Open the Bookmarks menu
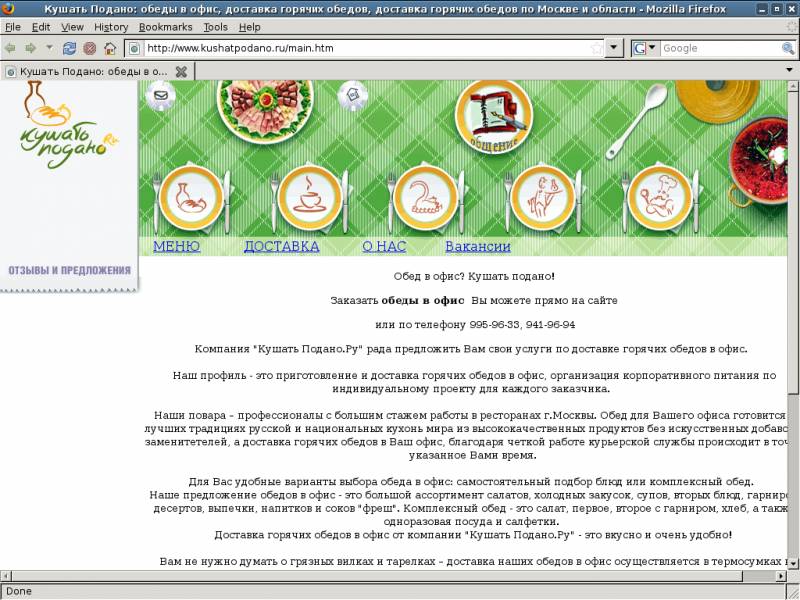This screenshot has height=600, width=800. [x=165, y=27]
